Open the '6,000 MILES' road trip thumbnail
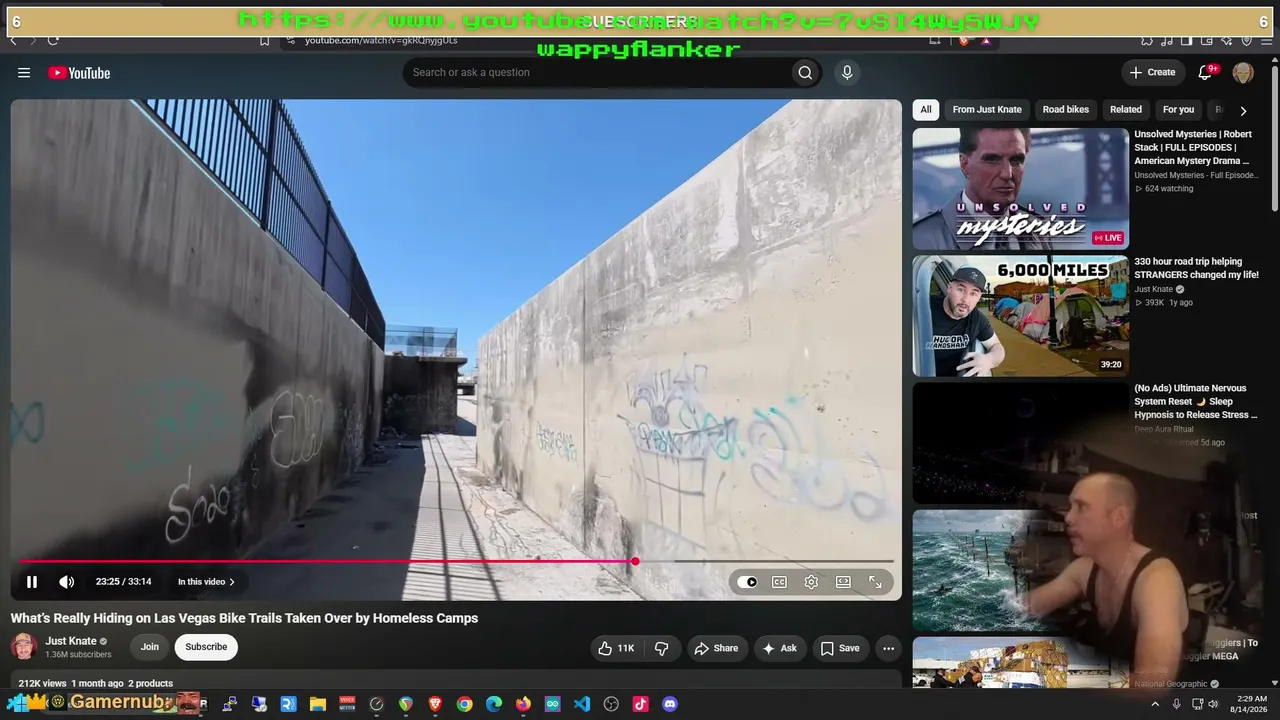 pyautogui.click(x=1020, y=316)
